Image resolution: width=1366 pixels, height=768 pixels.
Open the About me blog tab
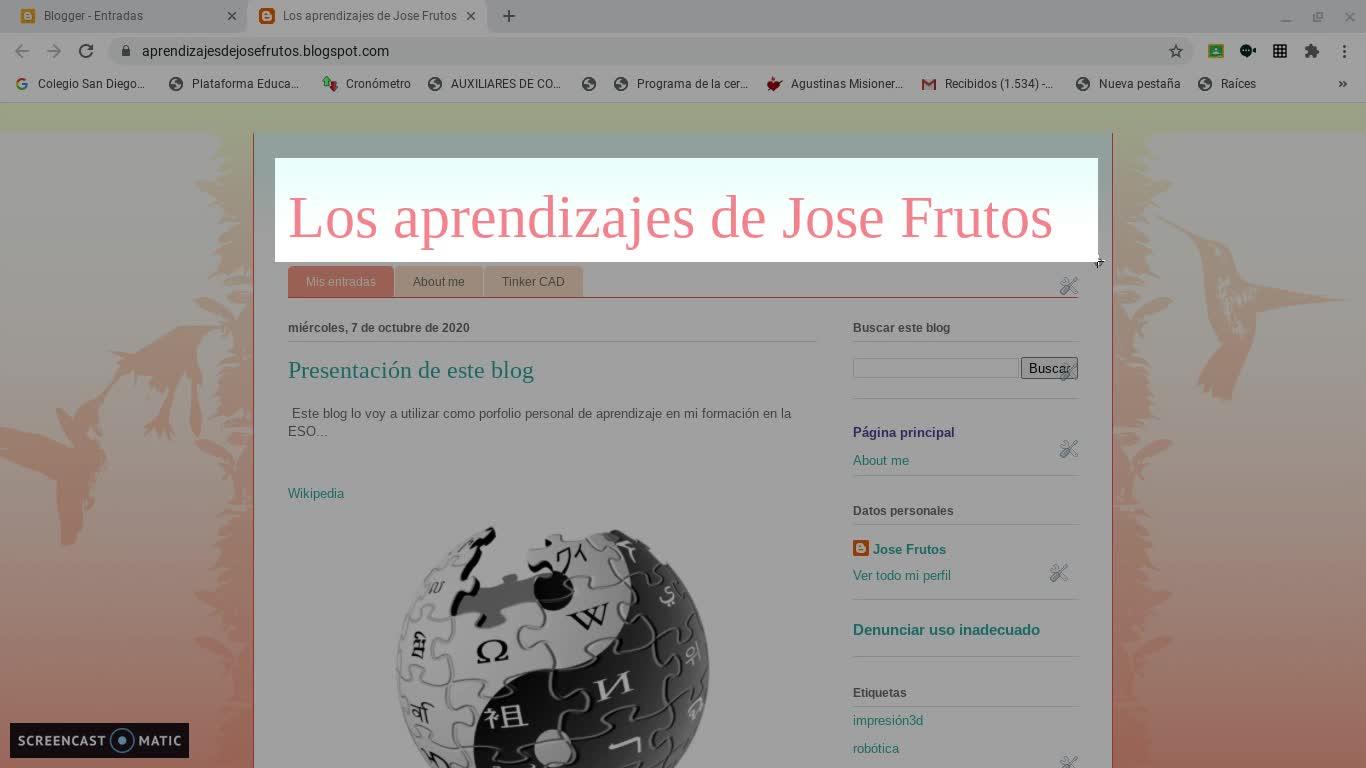[x=438, y=282]
